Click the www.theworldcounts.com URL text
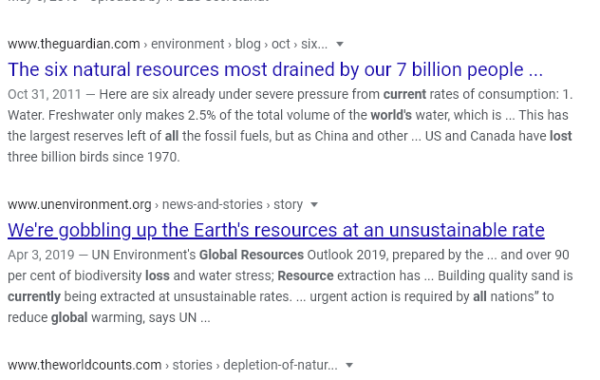 point(84,365)
